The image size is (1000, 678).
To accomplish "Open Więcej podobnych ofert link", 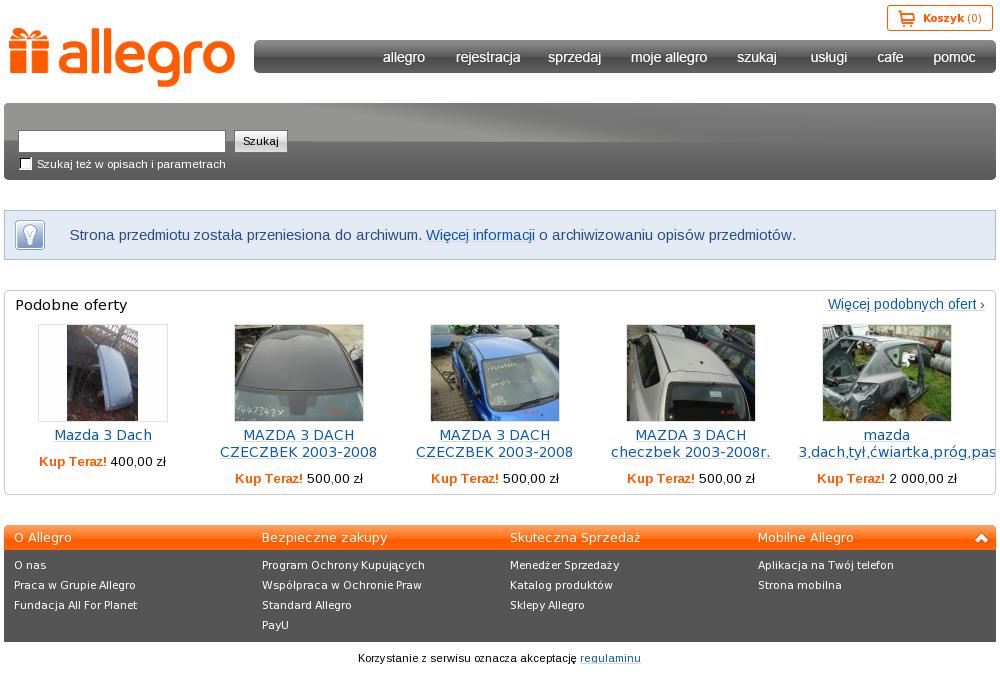I will tap(906, 304).
